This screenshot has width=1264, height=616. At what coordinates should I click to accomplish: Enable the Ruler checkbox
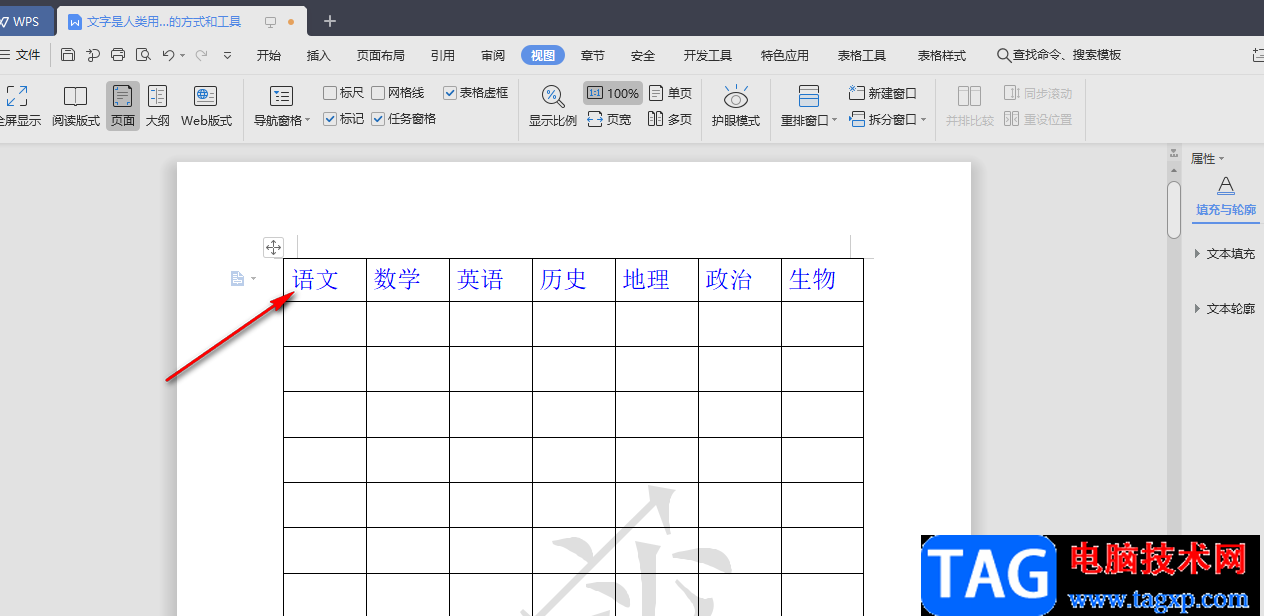click(x=330, y=93)
